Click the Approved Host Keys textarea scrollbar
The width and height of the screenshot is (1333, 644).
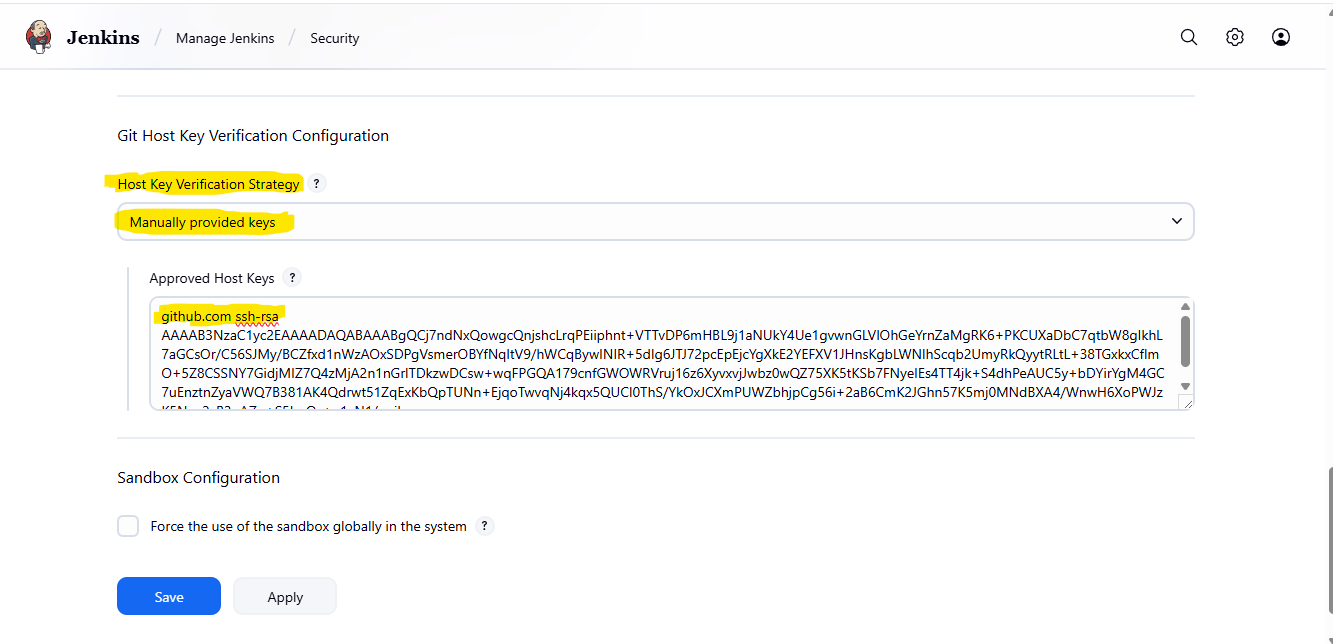point(1186,342)
